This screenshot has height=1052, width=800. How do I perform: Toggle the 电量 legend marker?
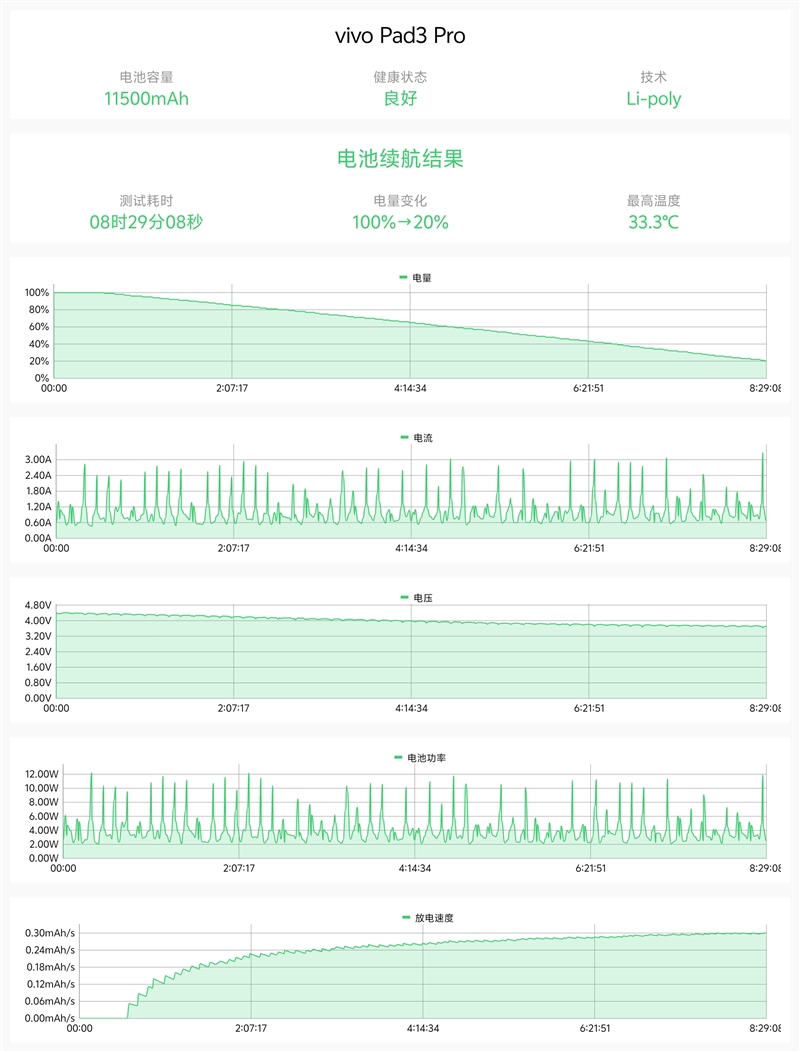click(403, 277)
